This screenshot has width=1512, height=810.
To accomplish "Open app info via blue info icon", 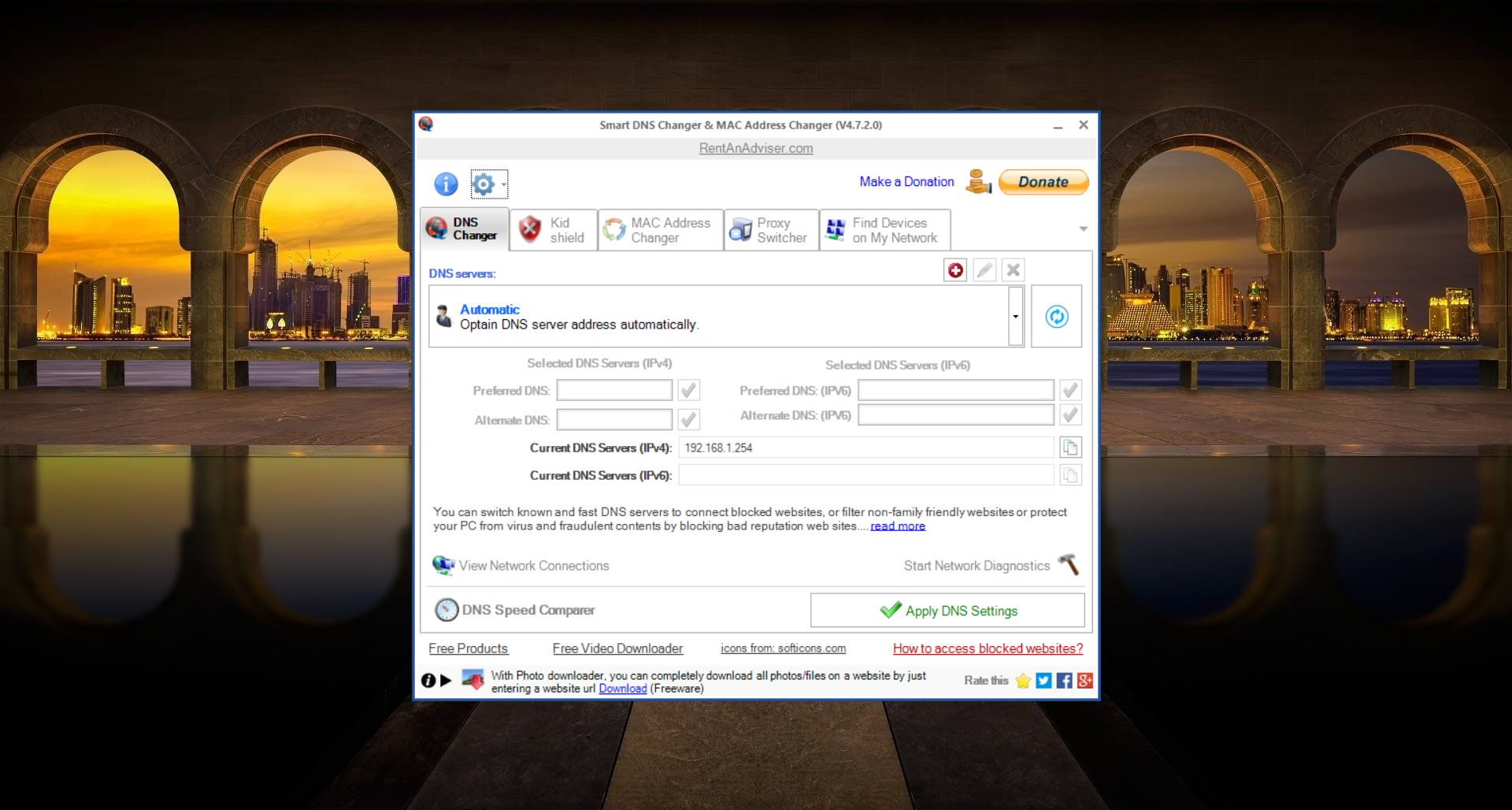I will (444, 184).
